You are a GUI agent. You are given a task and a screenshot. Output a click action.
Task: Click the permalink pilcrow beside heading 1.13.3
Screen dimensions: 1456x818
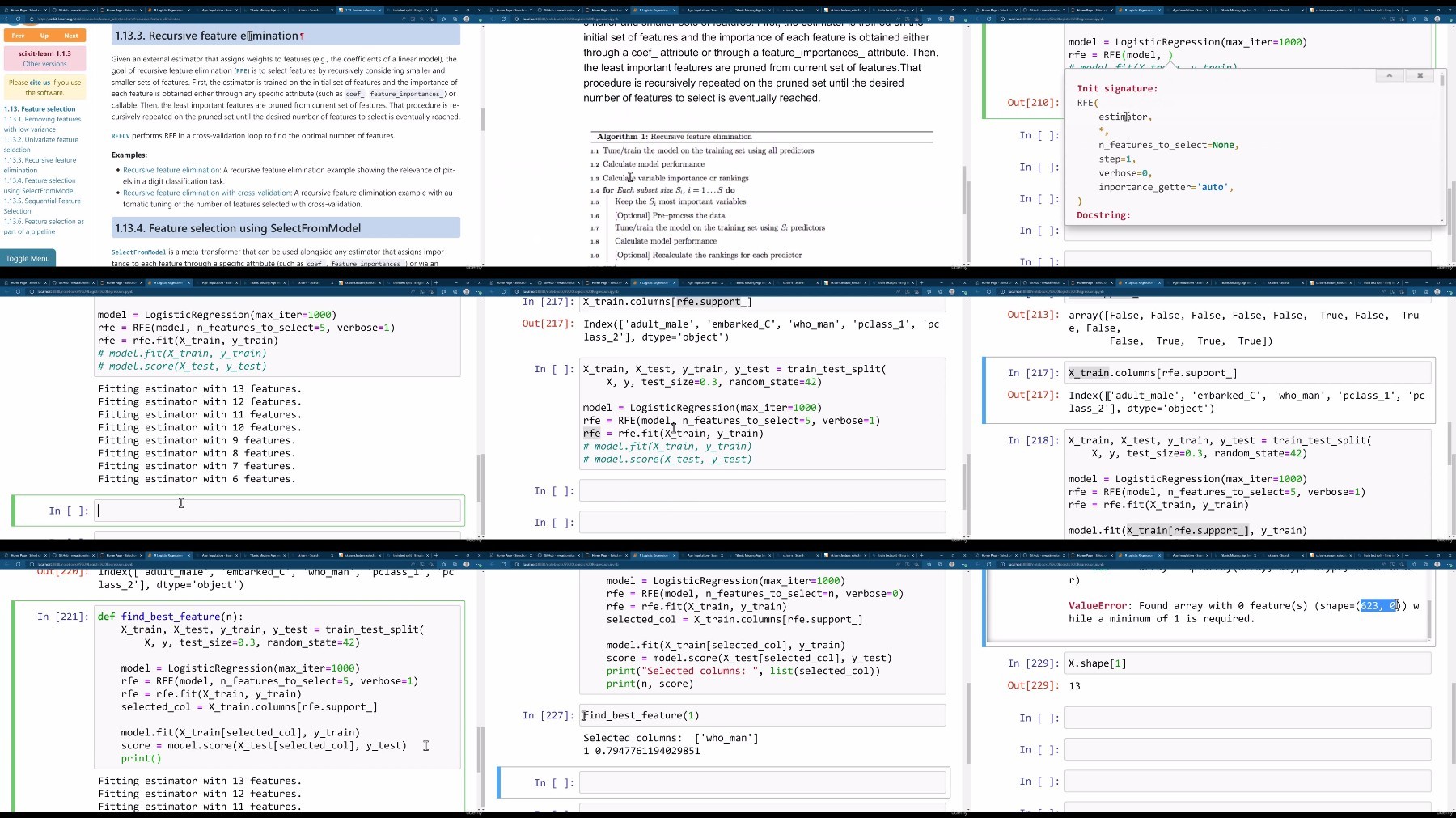302,36
